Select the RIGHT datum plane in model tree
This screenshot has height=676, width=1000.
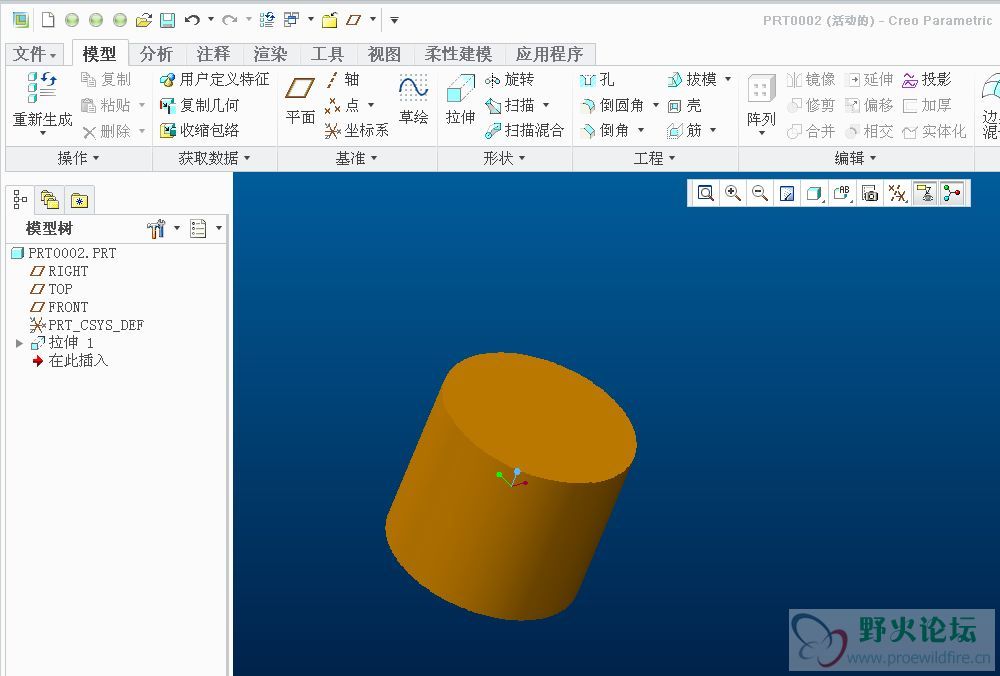(x=59, y=271)
